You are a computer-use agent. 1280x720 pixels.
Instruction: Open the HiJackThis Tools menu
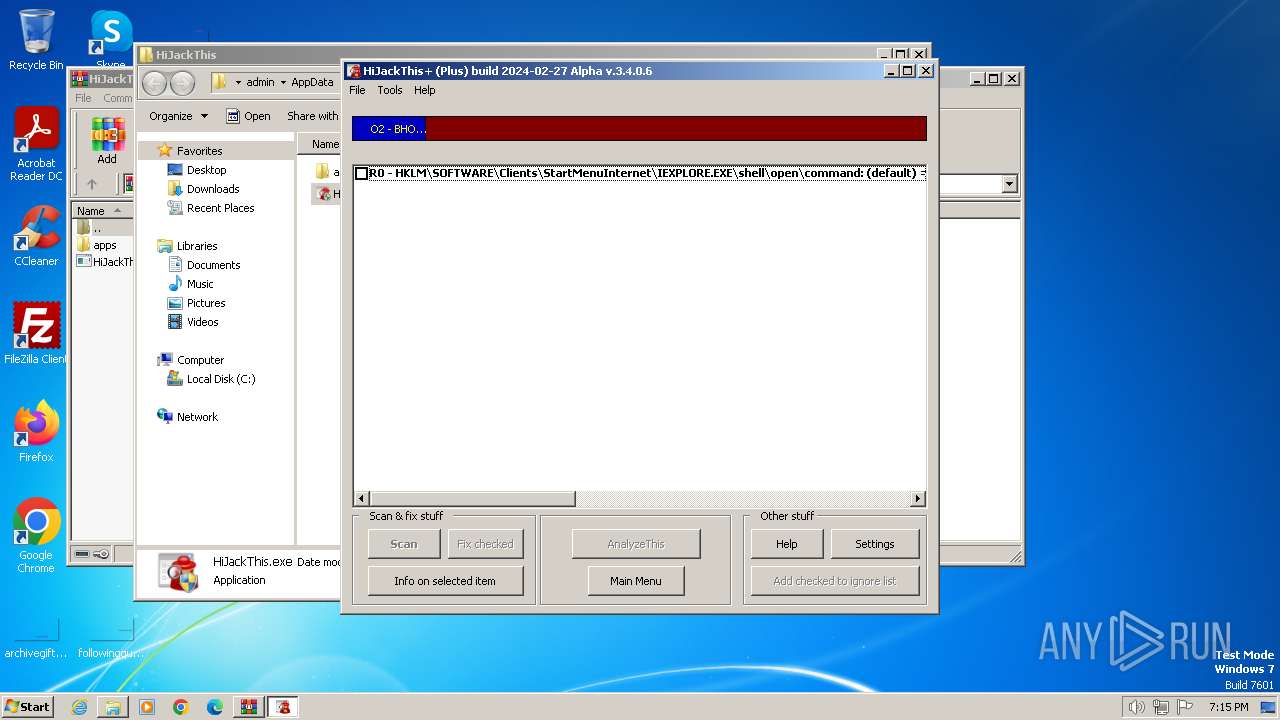390,90
